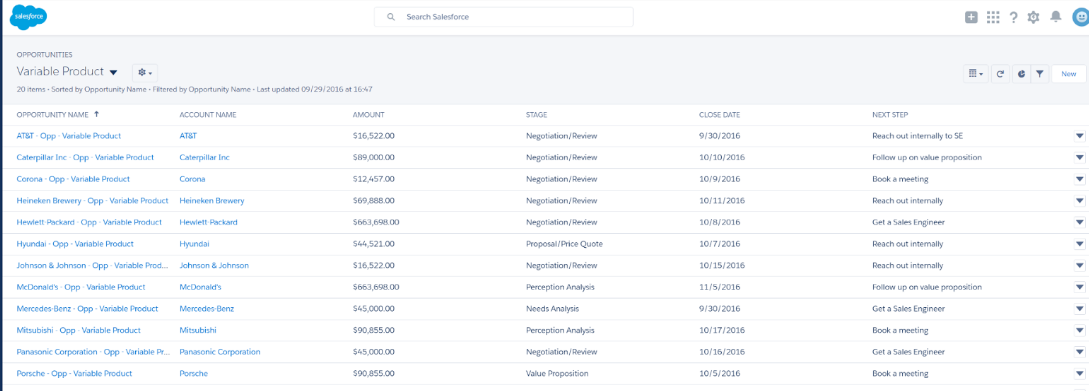Open row actions for Corona opportunity
The width and height of the screenshot is (1089, 391).
click(x=1079, y=179)
